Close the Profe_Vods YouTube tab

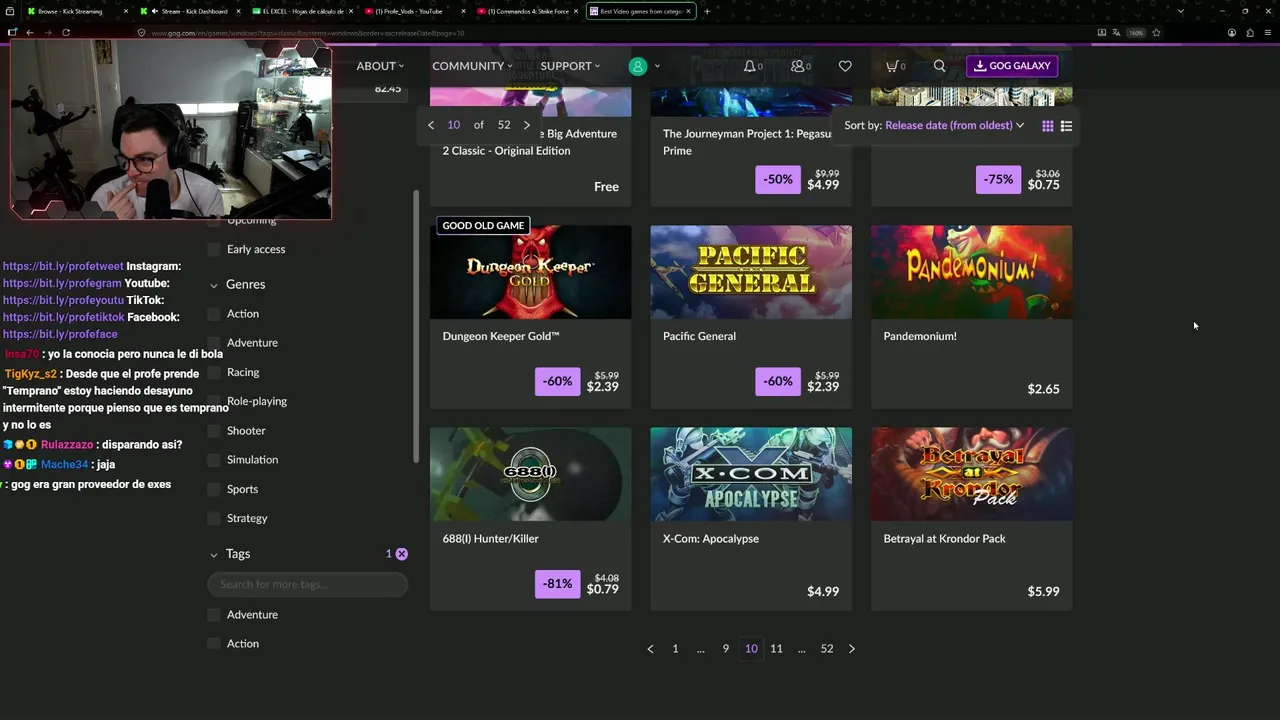point(463,11)
